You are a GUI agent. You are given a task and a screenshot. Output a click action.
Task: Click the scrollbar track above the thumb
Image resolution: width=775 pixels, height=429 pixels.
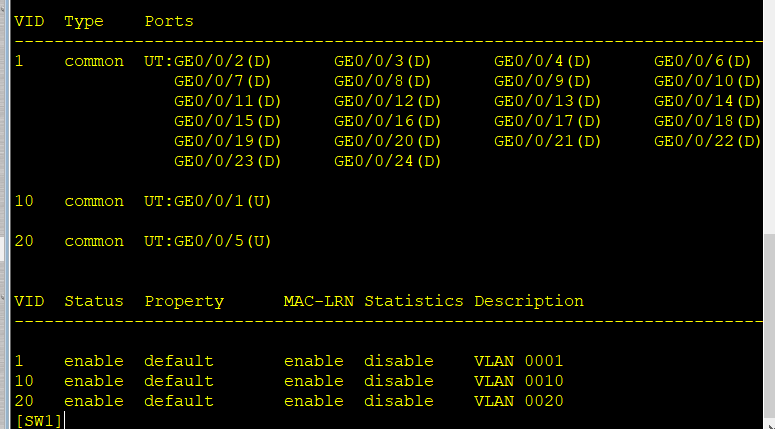(768, 120)
